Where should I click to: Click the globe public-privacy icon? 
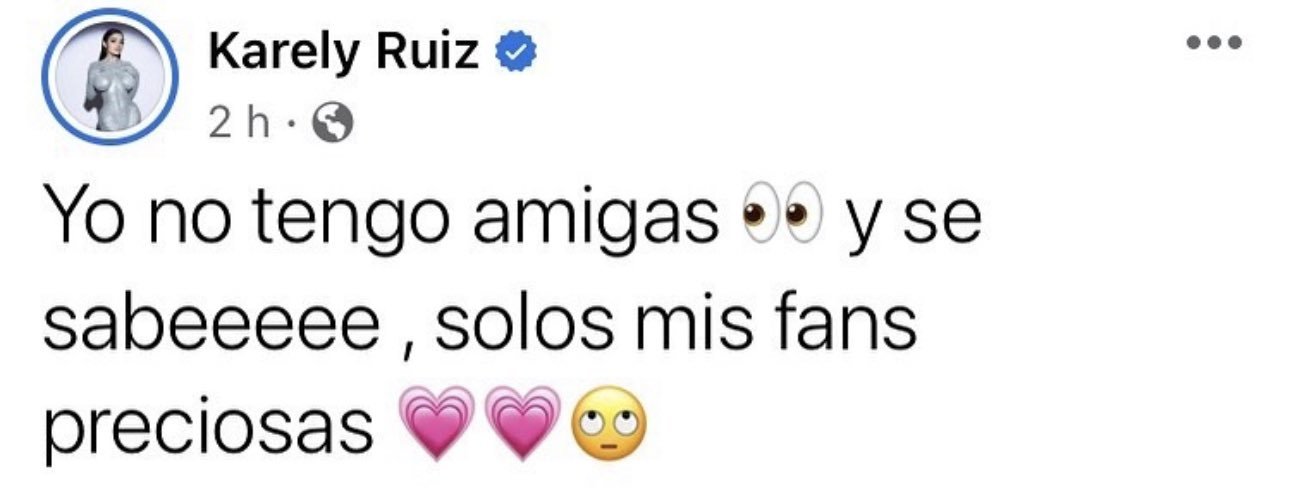pos(331,122)
